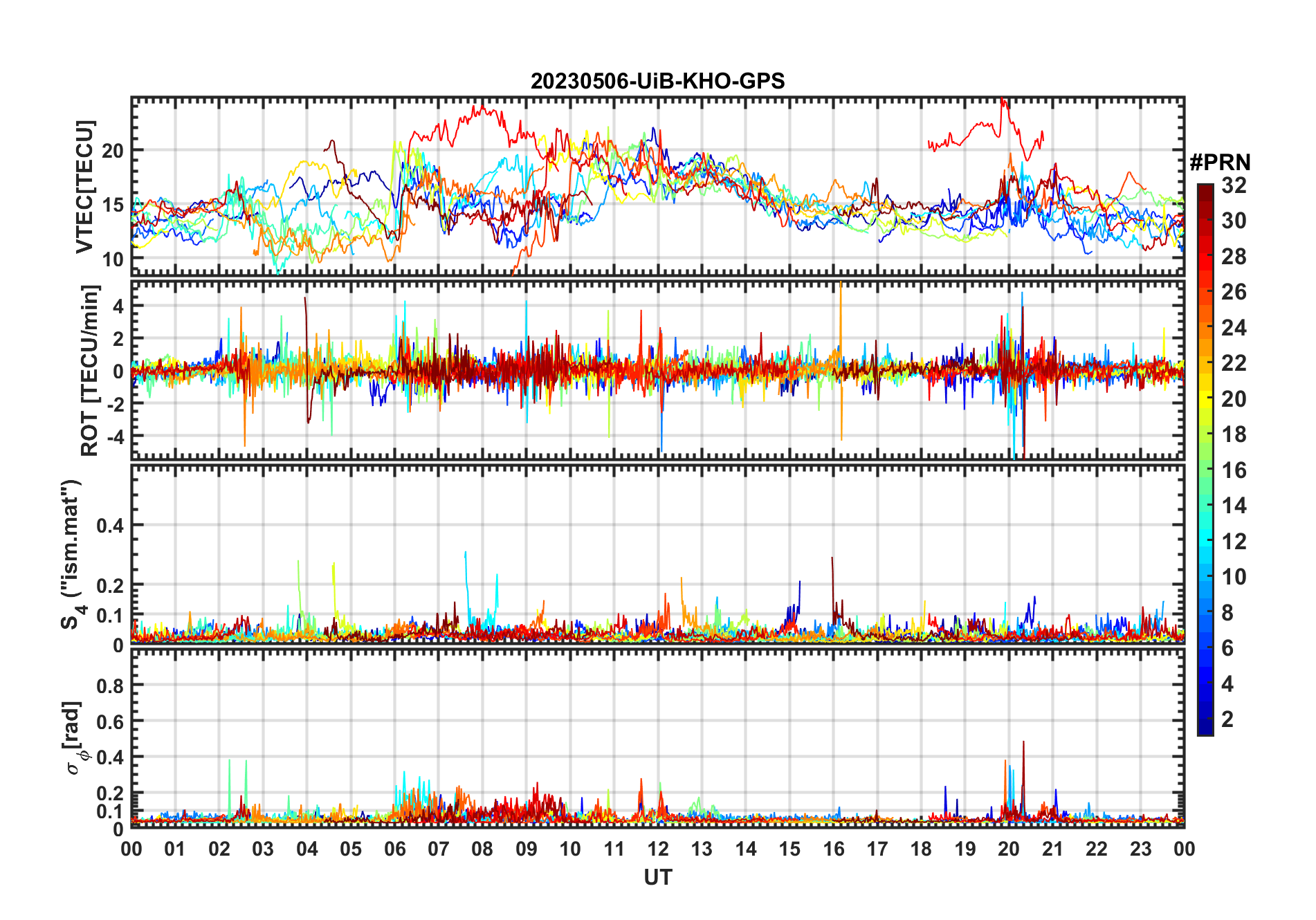Click hour tick 09 on UT axis
This screenshot has width=1316, height=920.
point(527,849)
